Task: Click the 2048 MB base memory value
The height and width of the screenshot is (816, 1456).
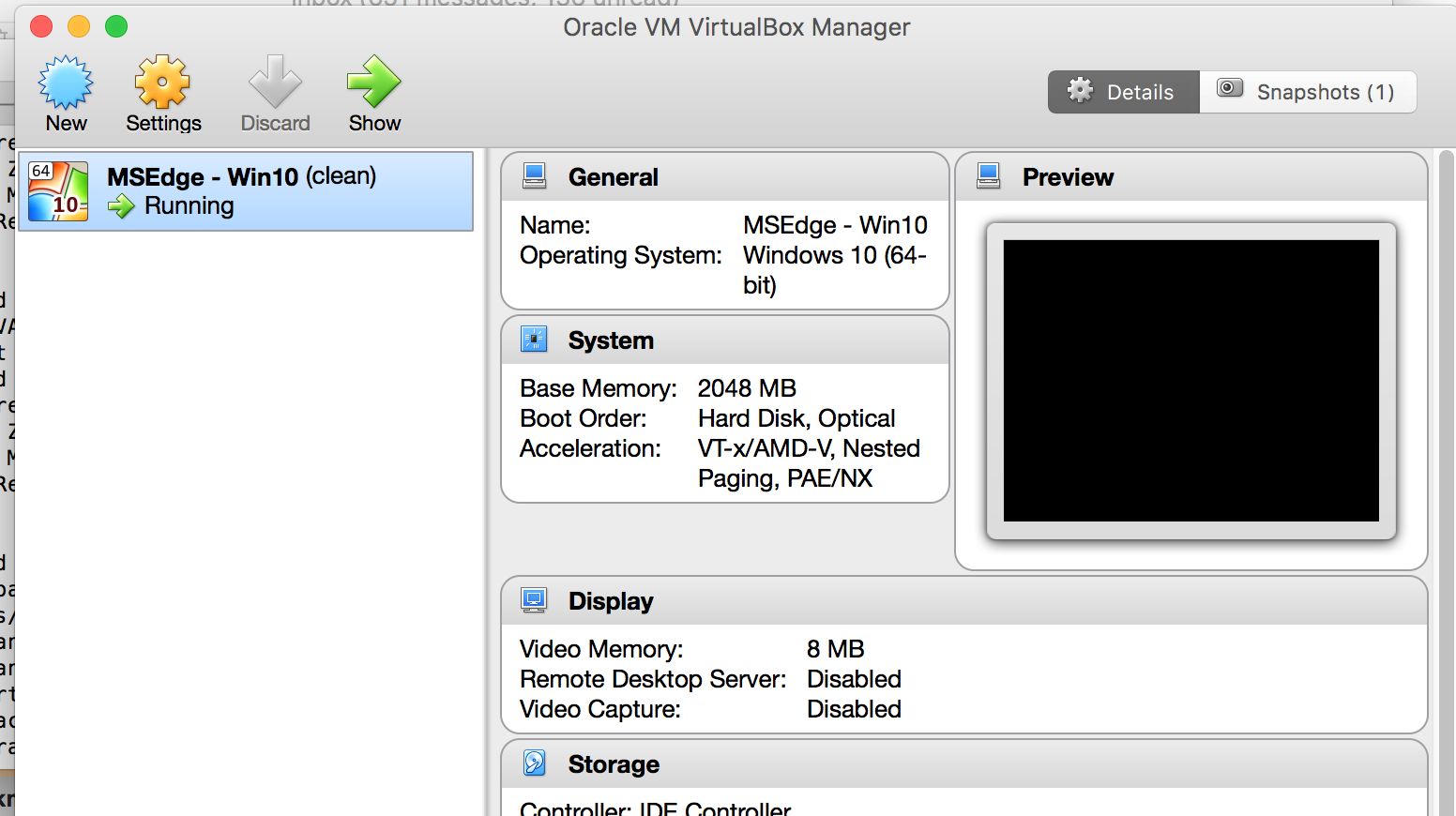Action: [x=747, y=388]
